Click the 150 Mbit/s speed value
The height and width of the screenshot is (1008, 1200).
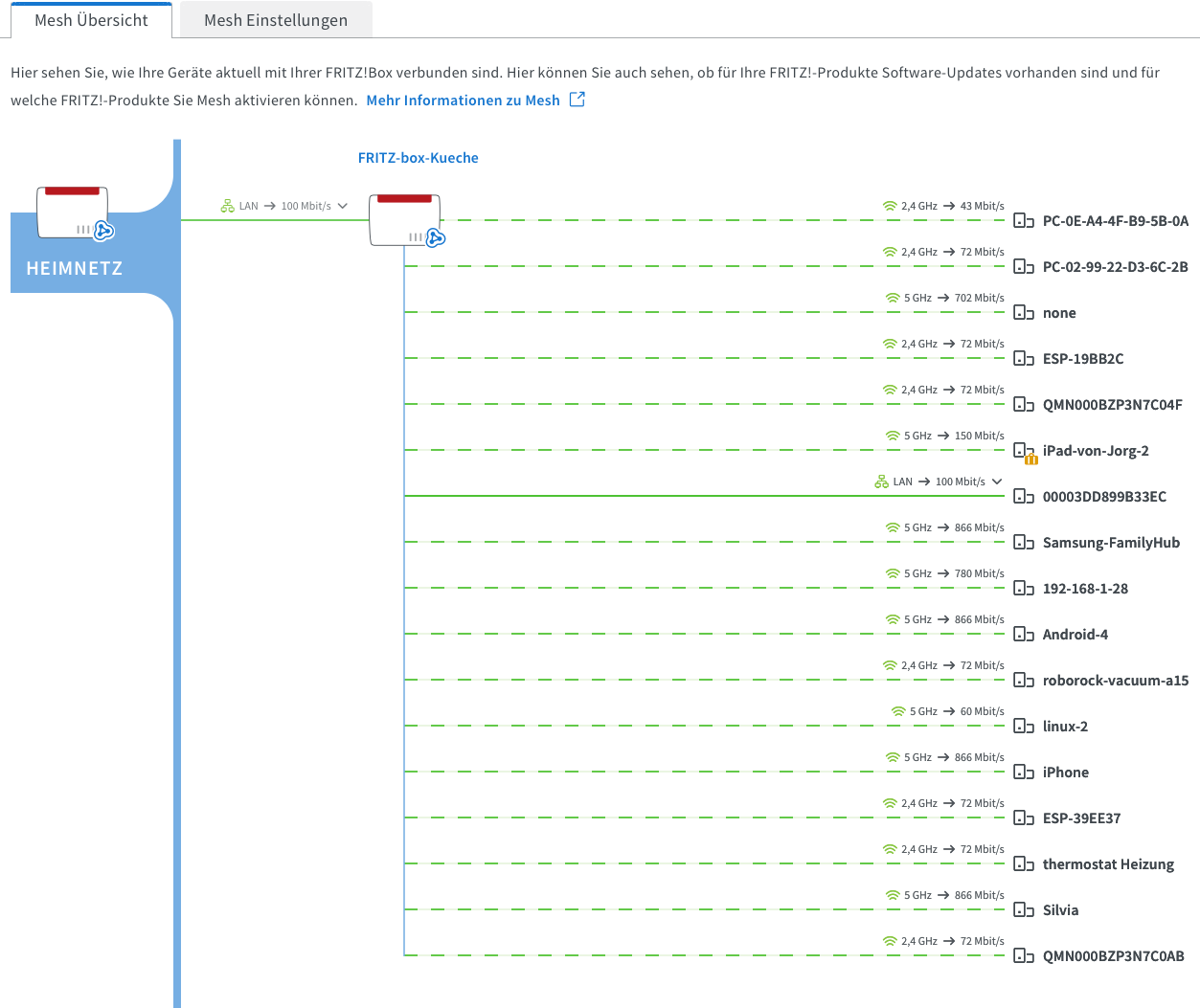click(x=980, y=436)
